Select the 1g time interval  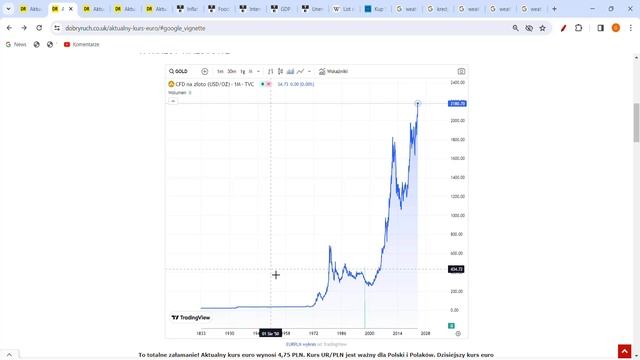coord(242,71)
